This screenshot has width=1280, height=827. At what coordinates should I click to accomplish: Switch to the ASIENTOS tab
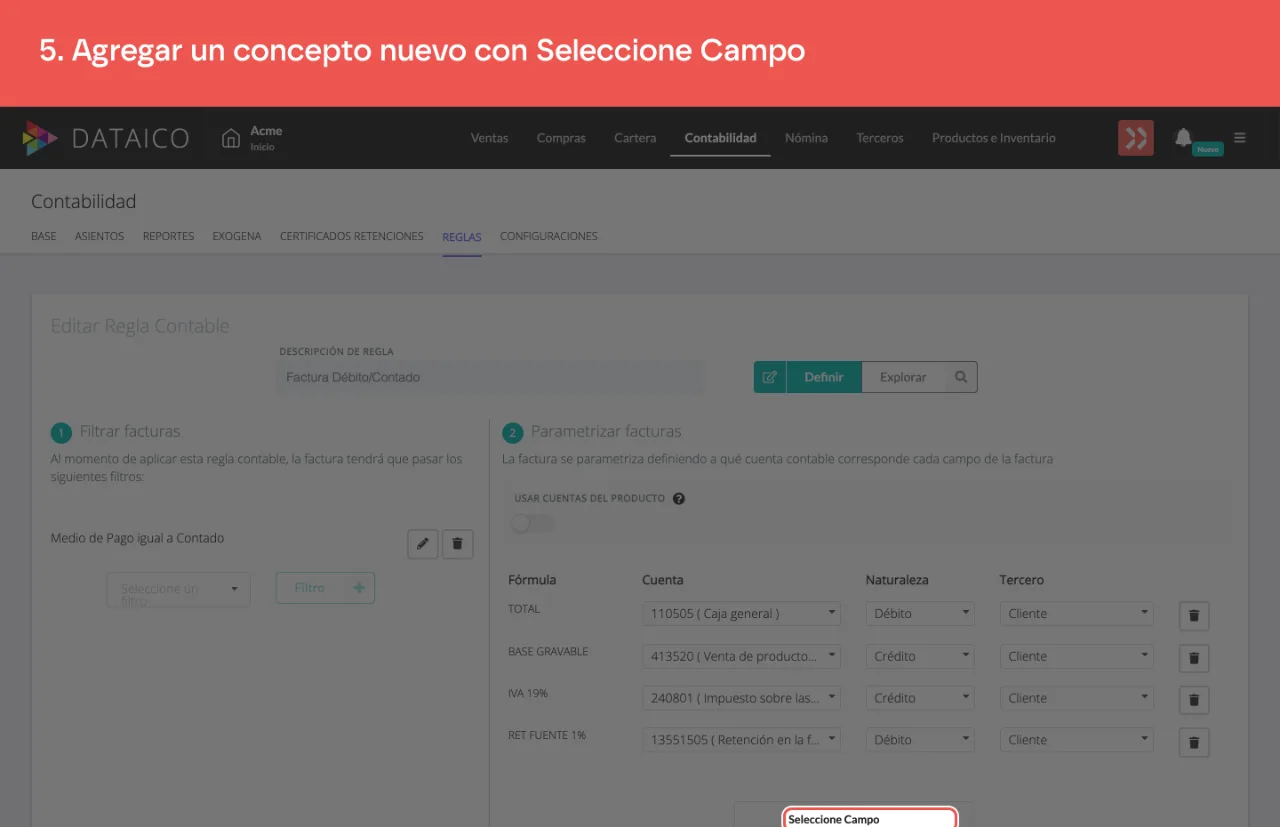tap(99, 236)
